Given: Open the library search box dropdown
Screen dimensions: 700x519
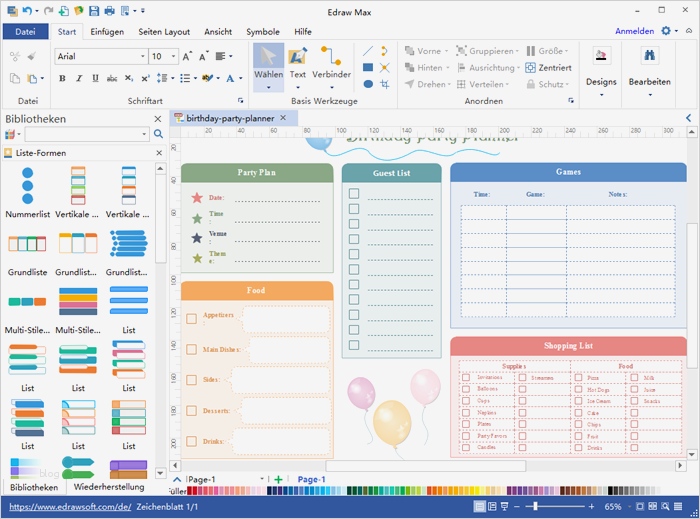Looking at the screenshot, I should coord(144,134).
